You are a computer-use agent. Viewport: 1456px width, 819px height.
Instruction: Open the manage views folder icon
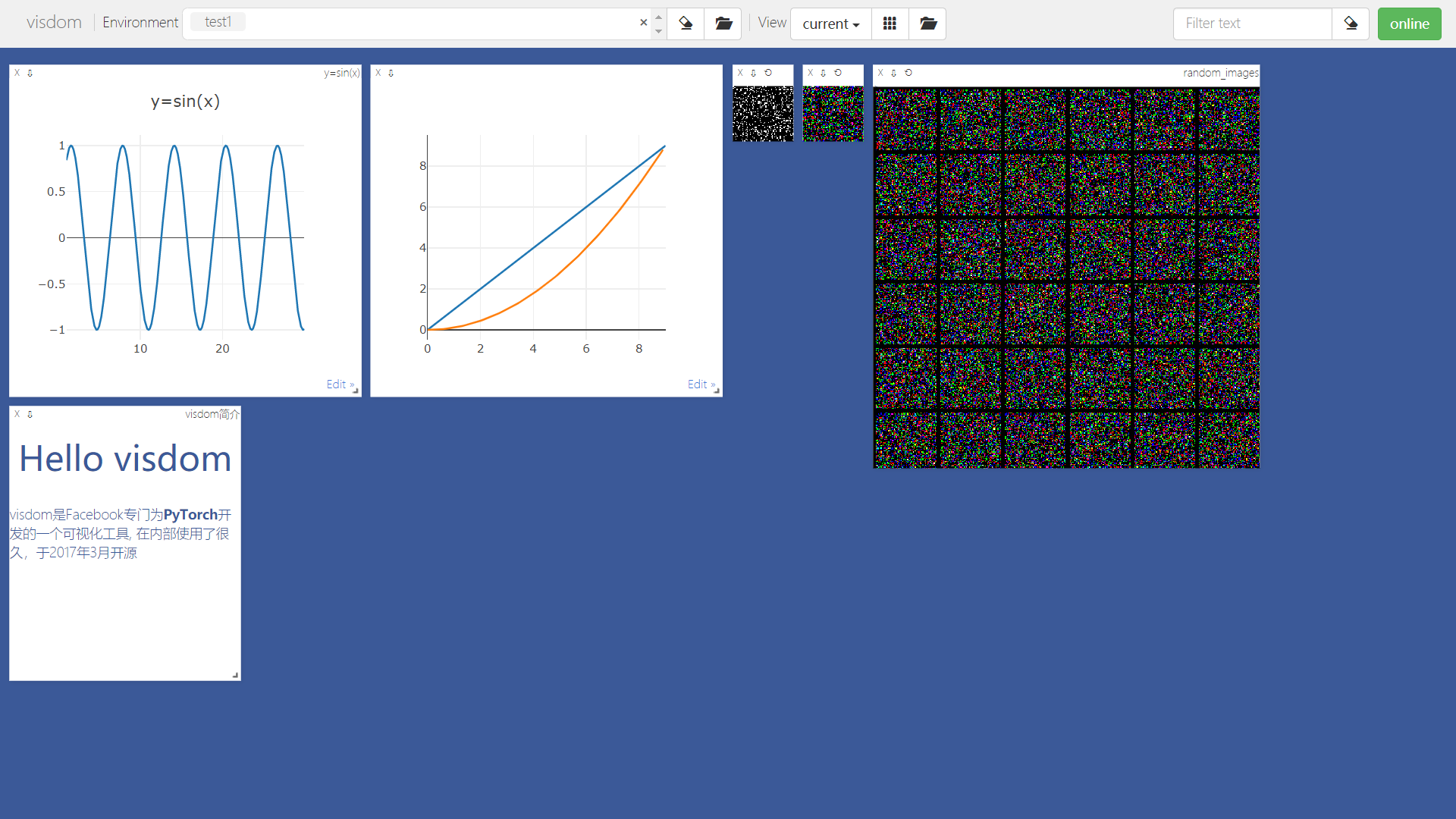[927, 24]
